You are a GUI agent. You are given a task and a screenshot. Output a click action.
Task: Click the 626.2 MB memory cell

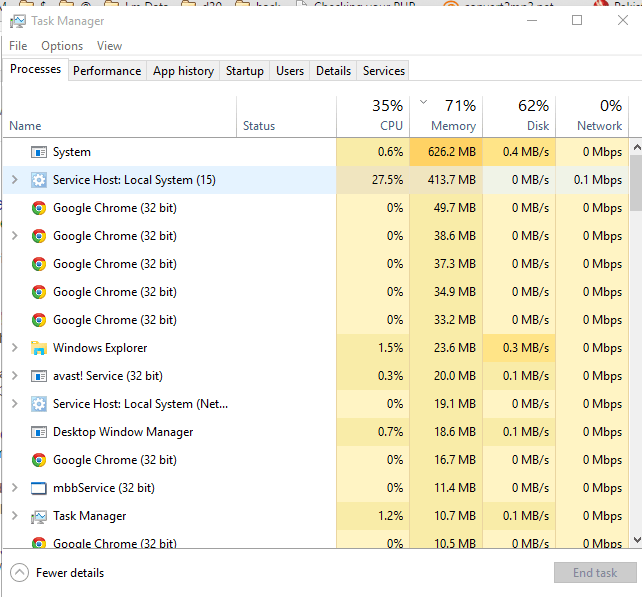(446, 152)
